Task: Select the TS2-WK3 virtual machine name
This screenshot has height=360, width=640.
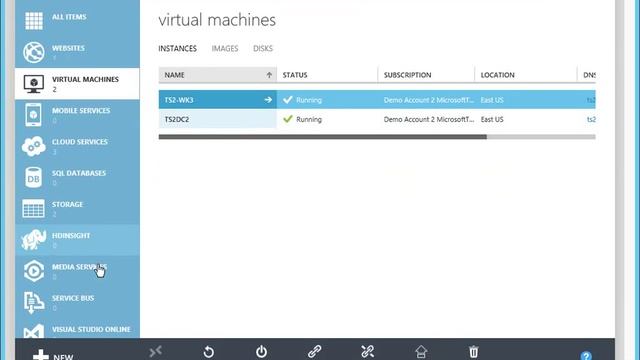Action: (179, 100)
